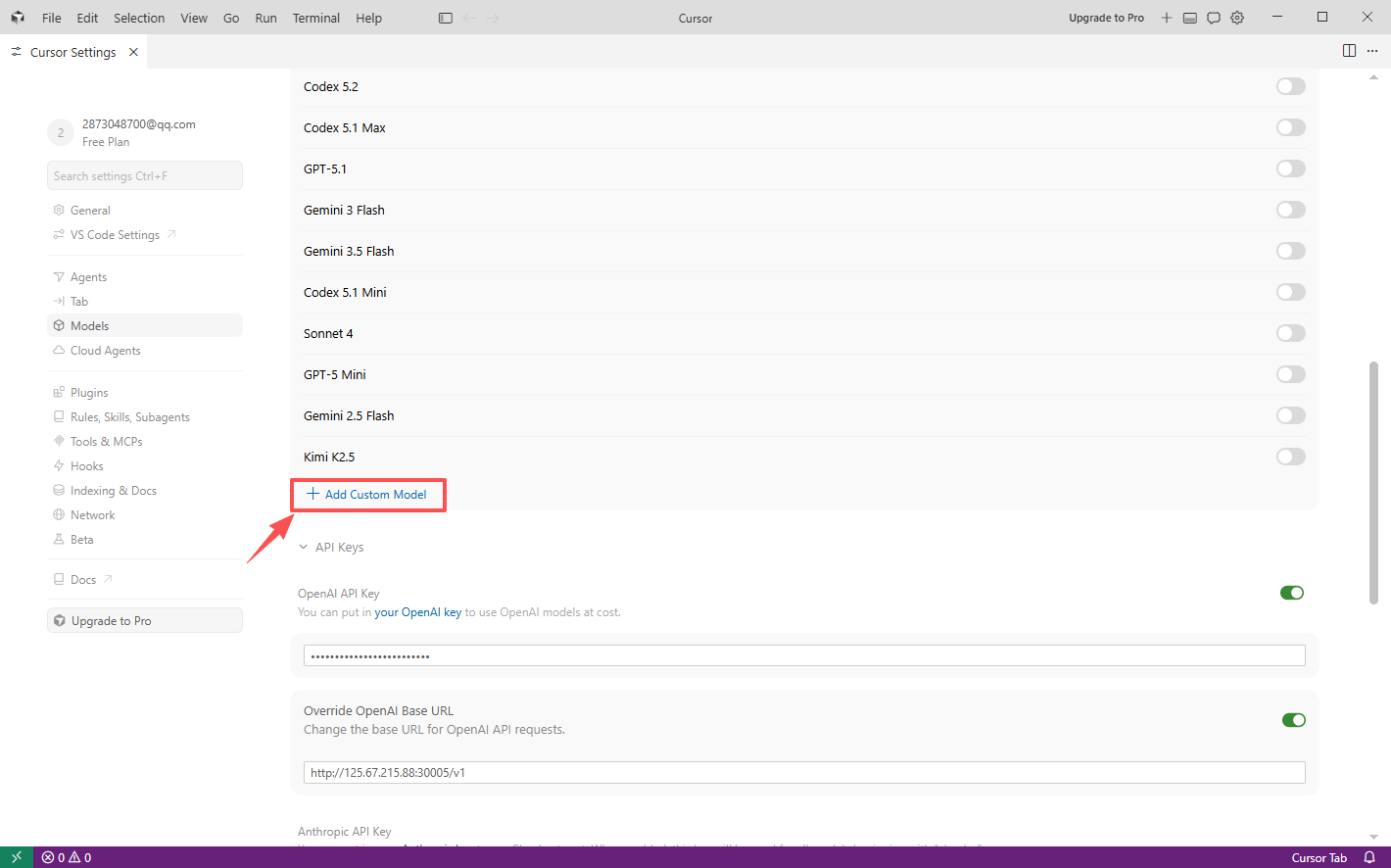
Task: Open Beta settings section
Action: [145, 540]
